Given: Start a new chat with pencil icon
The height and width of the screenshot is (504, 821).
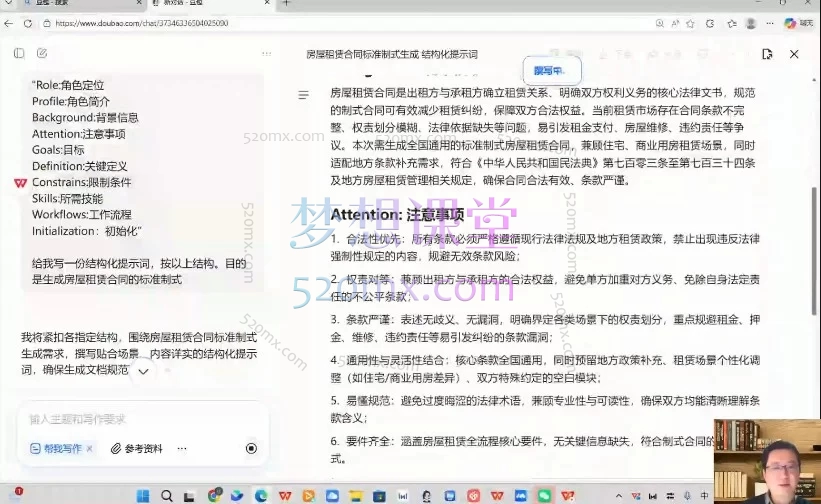Looking at the screenshot, I should pos(42,53).
